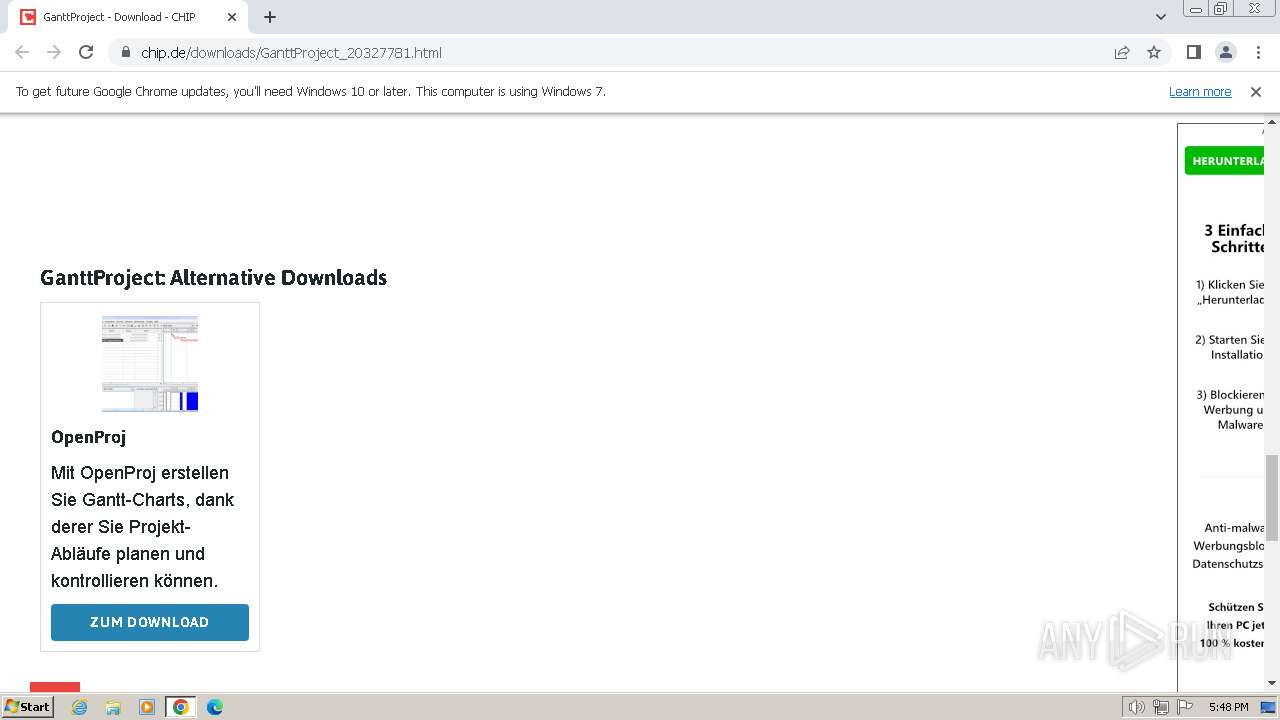This screenshot has width=1280, height=720.
Task: Launch Internet Explorer from the taskbar
Action: point(80,707)
